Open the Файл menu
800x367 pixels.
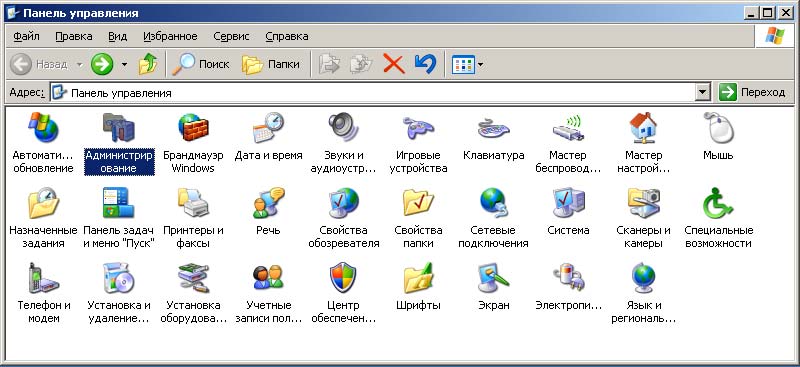pyautogui.click(x=27, y=36)
